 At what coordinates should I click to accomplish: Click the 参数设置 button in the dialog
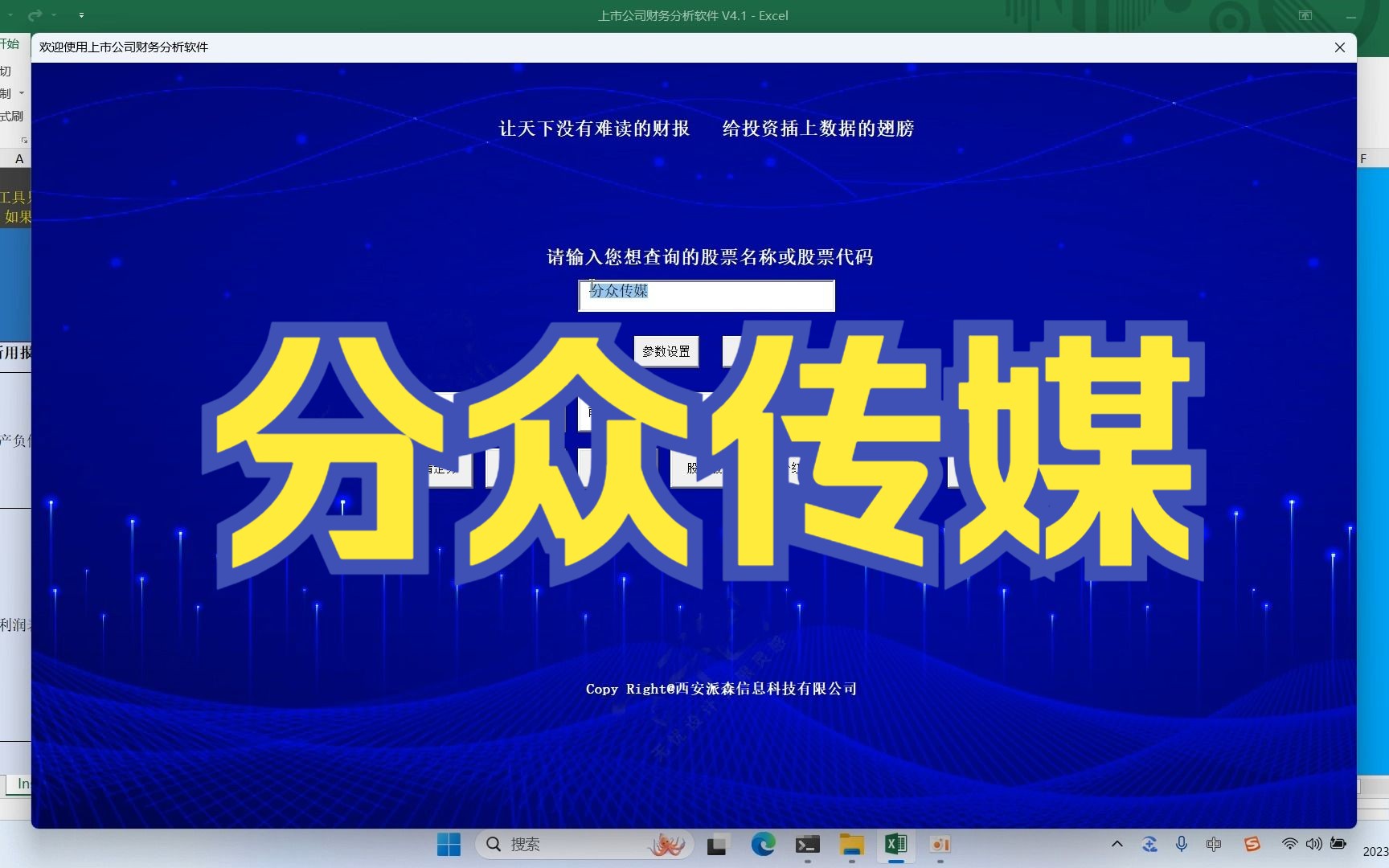pos(666,351)
